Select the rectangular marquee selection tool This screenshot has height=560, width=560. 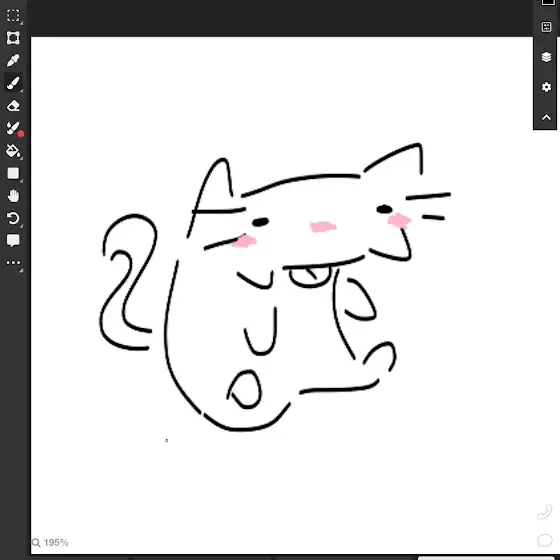(13, 16)
